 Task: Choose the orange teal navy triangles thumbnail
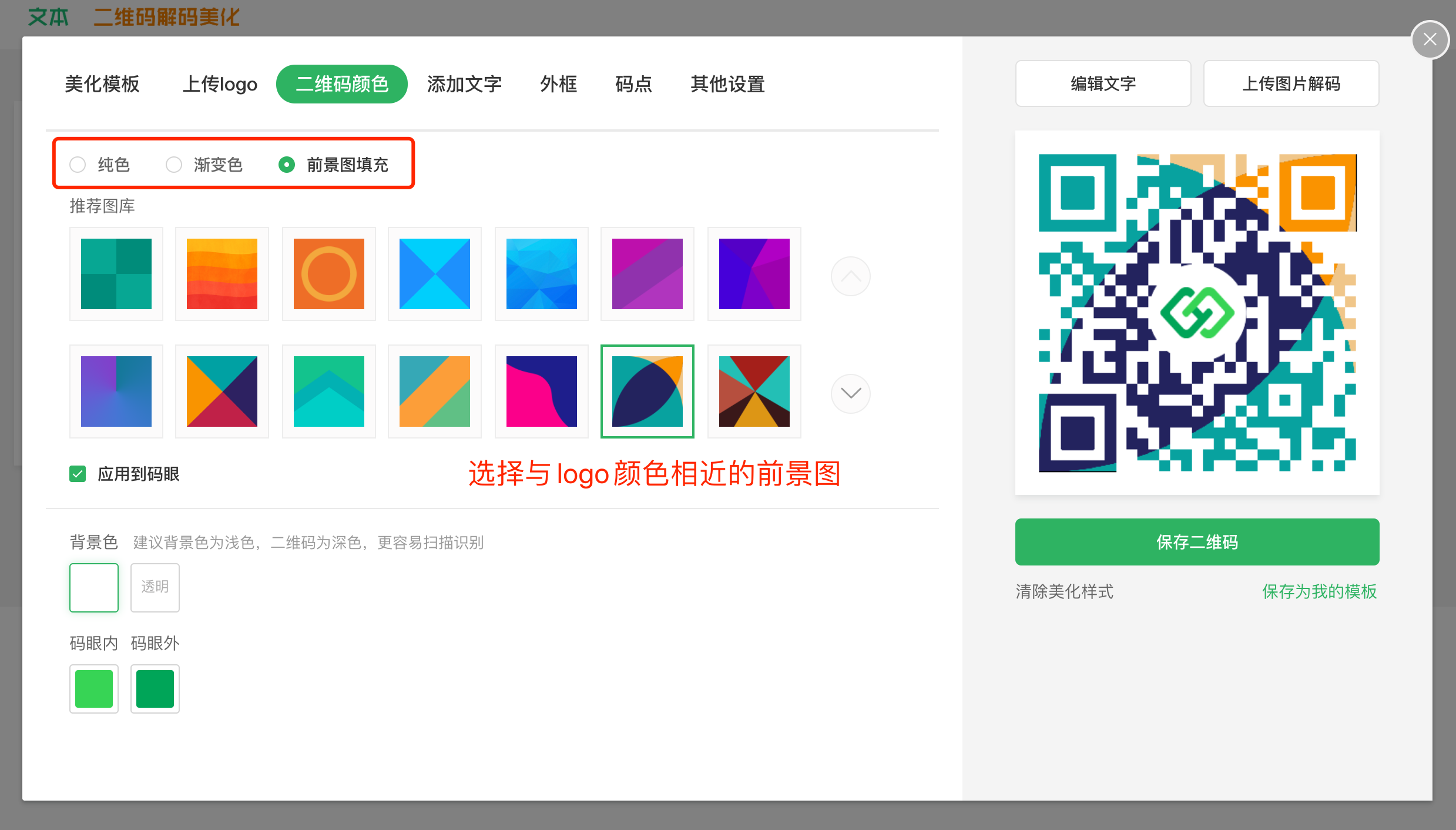[222, 391]
